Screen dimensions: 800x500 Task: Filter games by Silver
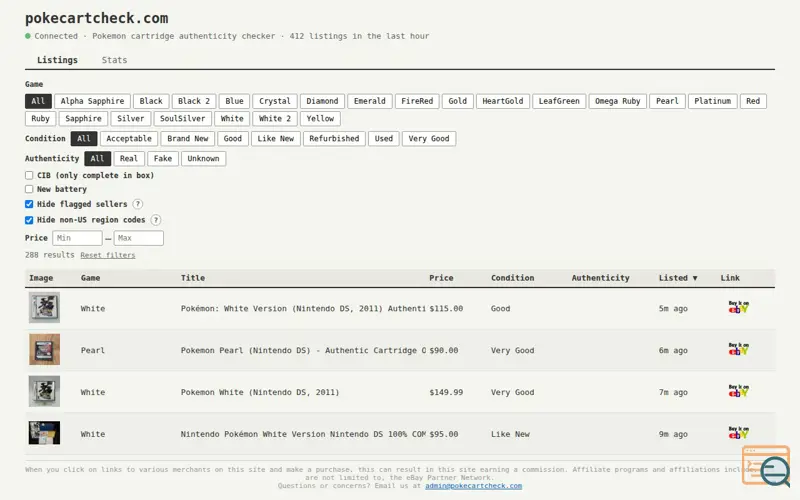pos(131,118)
